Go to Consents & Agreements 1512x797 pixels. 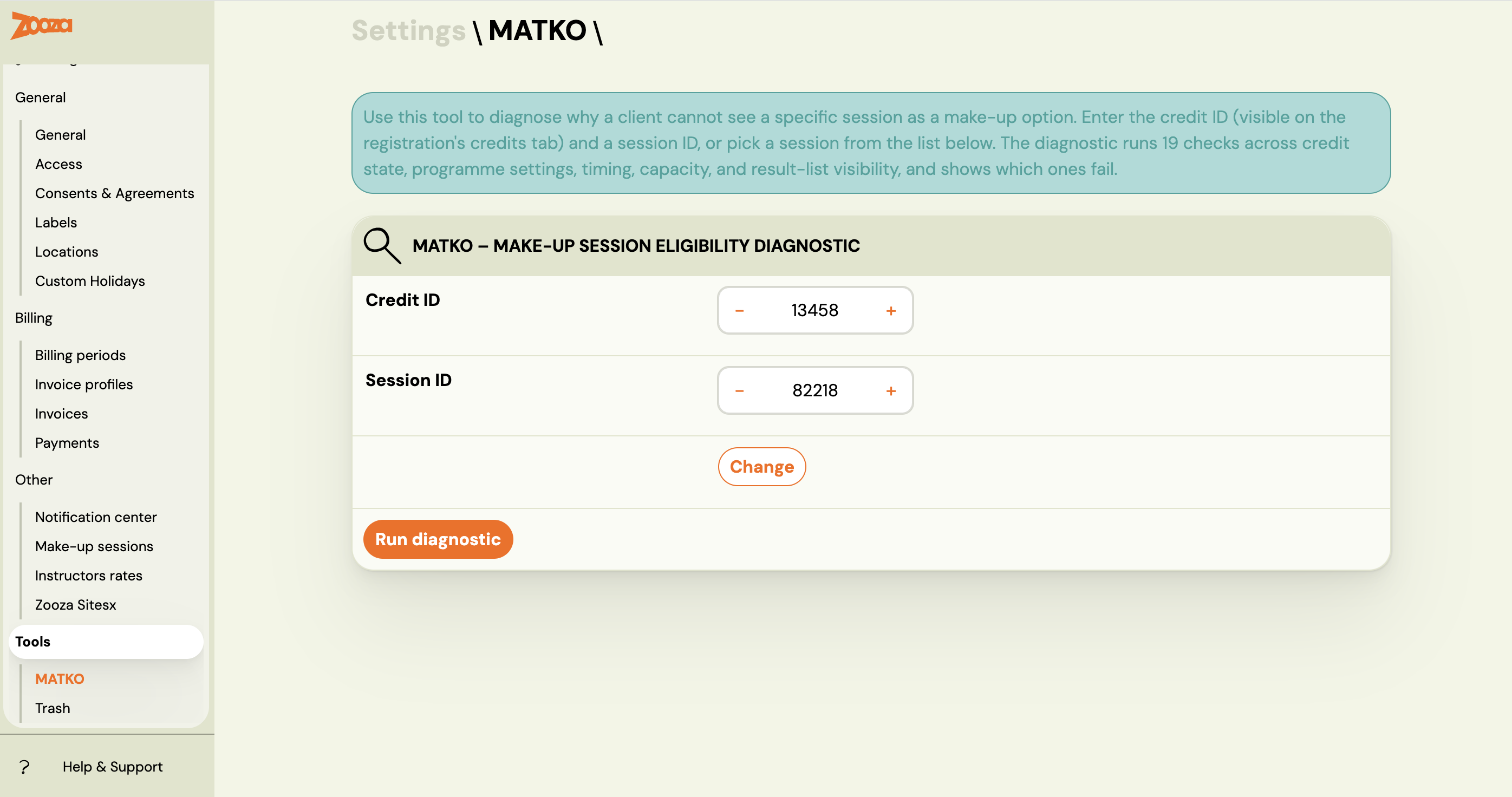click(x=115, y=193)
